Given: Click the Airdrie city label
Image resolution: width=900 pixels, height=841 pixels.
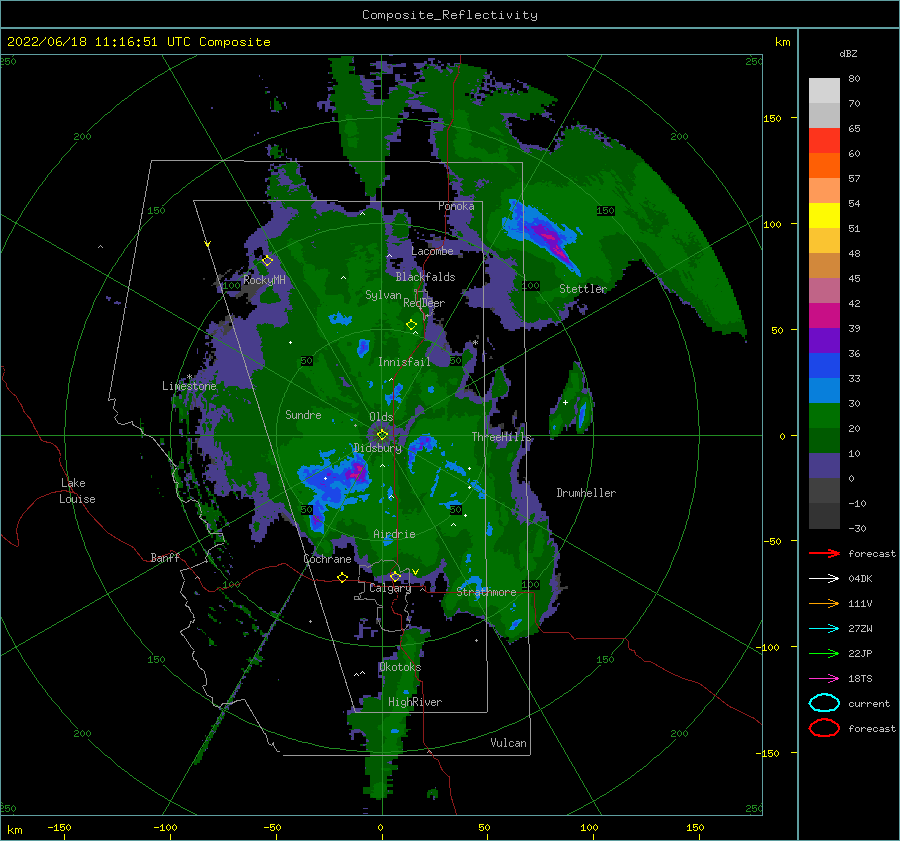Looking at the screenshot, I should coord(394,534).
